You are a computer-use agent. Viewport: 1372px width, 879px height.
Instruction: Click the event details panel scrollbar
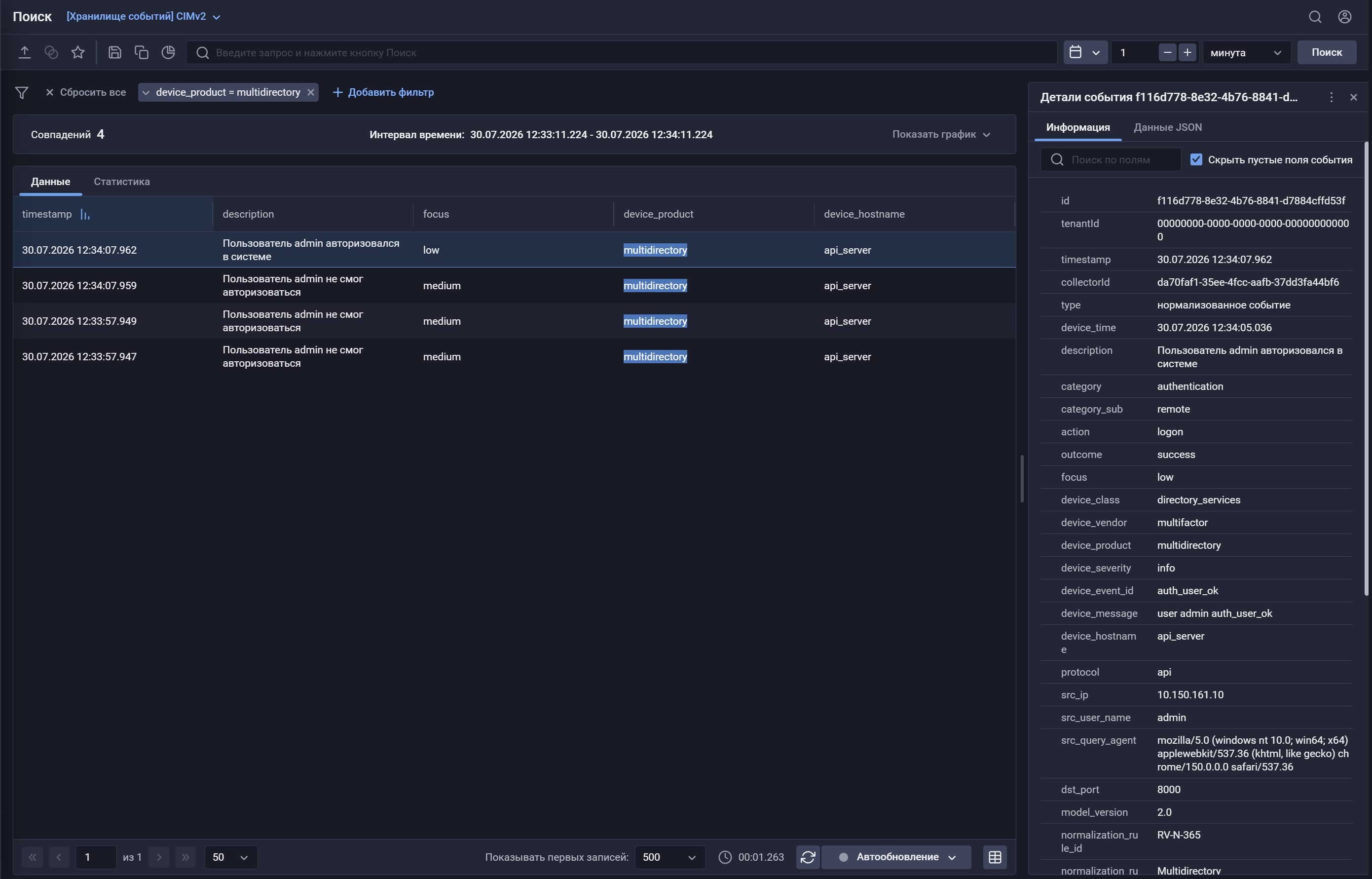pos(1366,369)
